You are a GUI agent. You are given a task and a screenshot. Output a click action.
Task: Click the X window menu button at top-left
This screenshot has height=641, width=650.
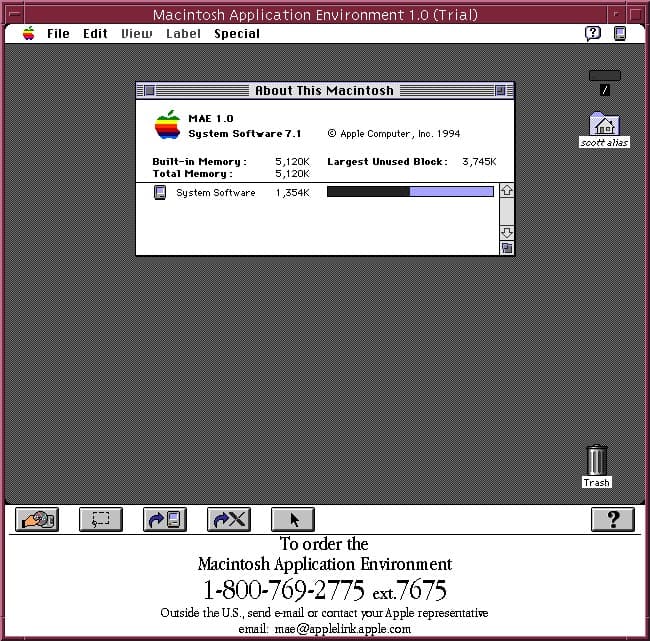(15, 14)
